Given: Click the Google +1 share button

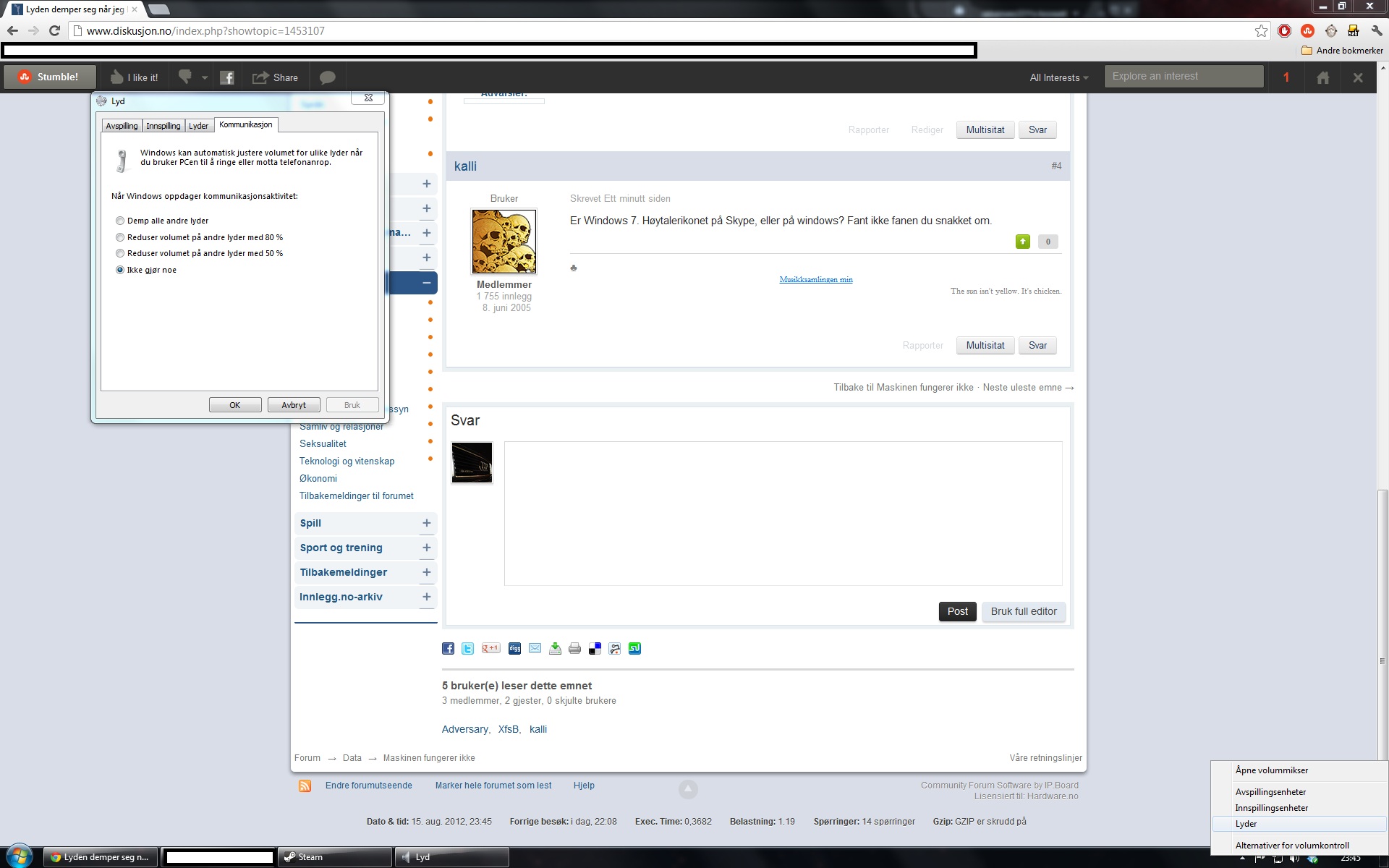Looking at the screenshot, I should point(490,648).
